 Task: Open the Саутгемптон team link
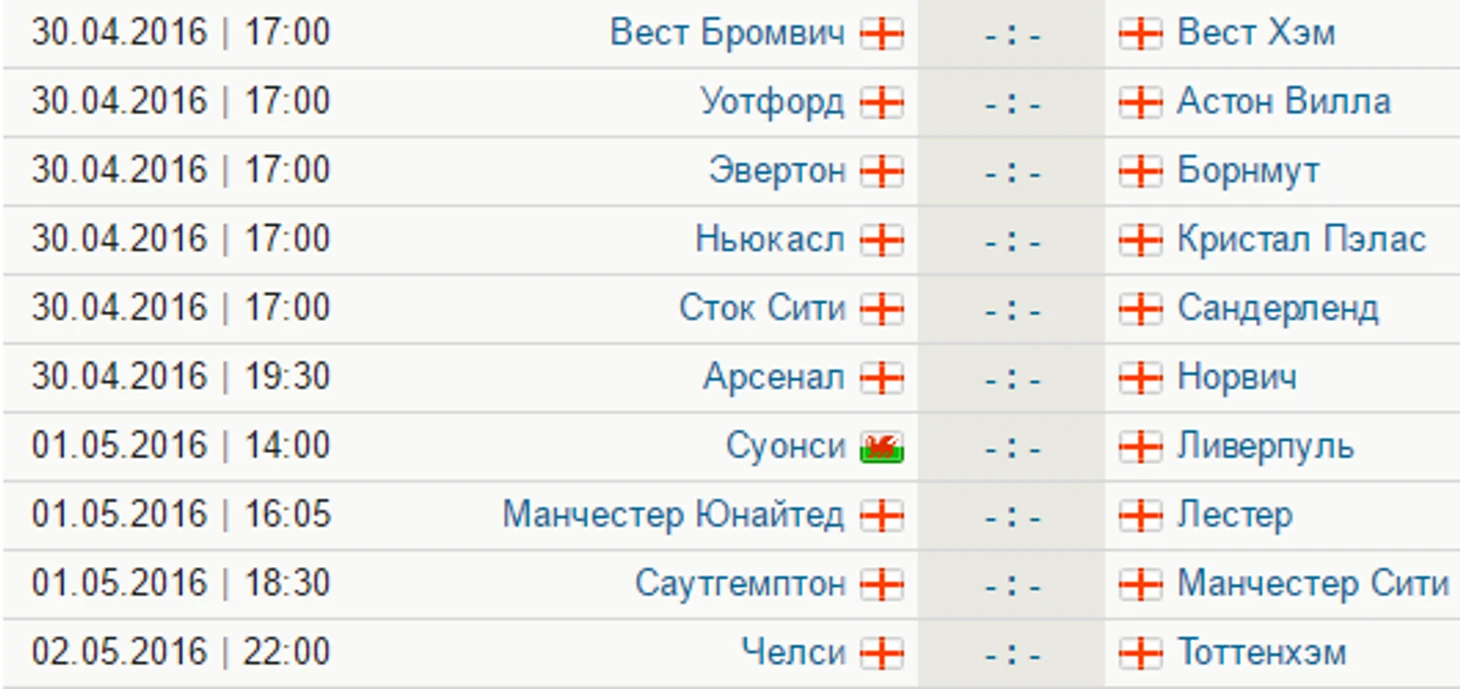click(740, 584)
